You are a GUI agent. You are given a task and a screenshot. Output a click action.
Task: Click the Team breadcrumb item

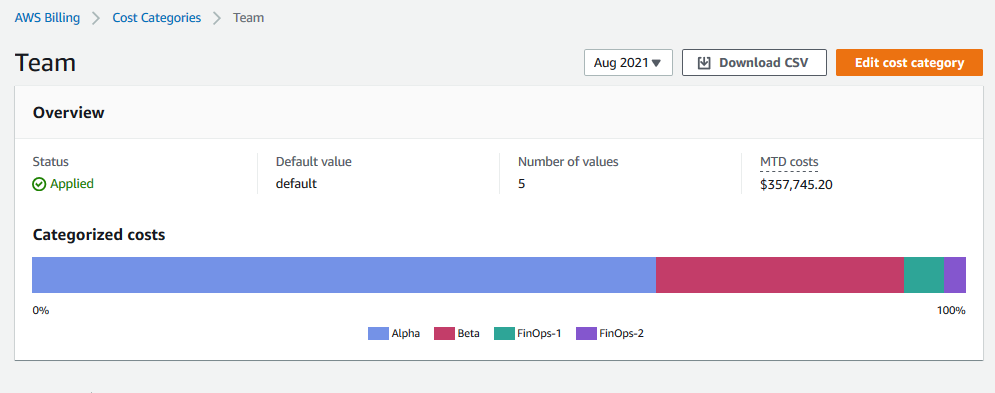[x=249, y=18]
